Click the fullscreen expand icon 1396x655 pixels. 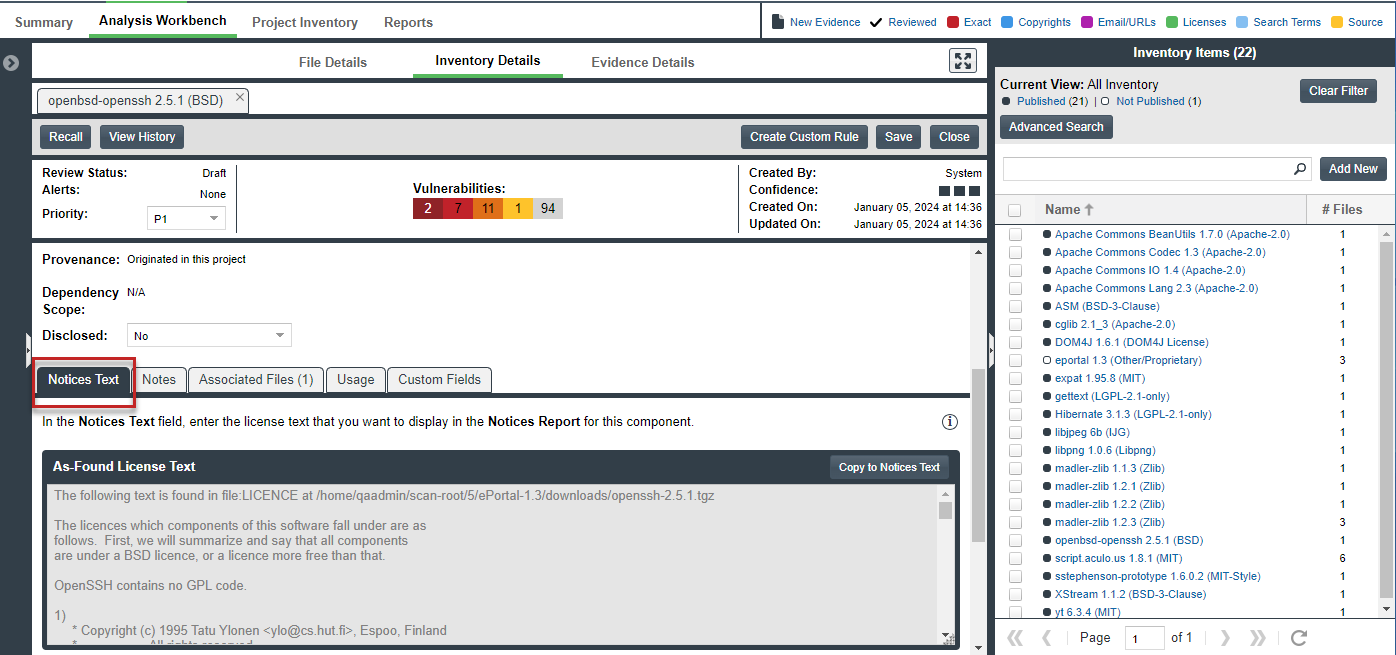[962, 61]
